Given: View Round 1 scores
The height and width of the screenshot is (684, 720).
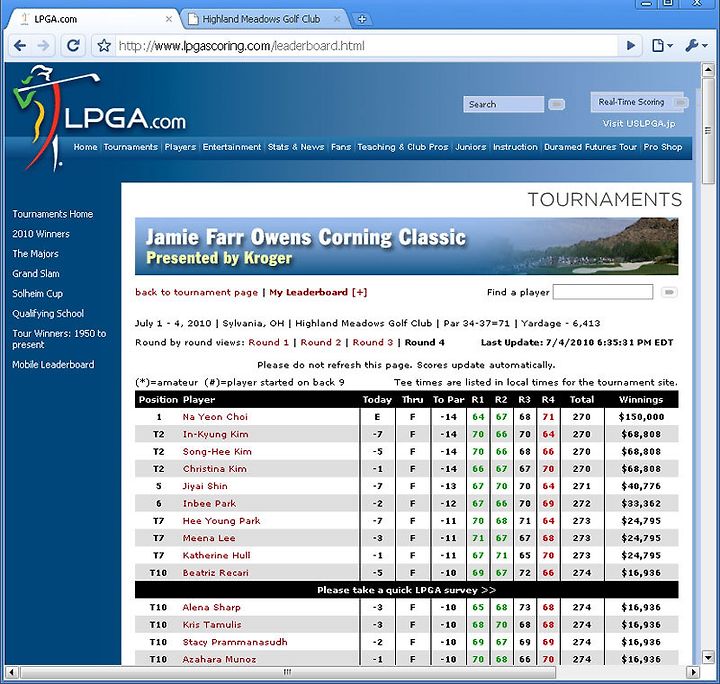Looking at the screenshot, I should pos(269,342).
